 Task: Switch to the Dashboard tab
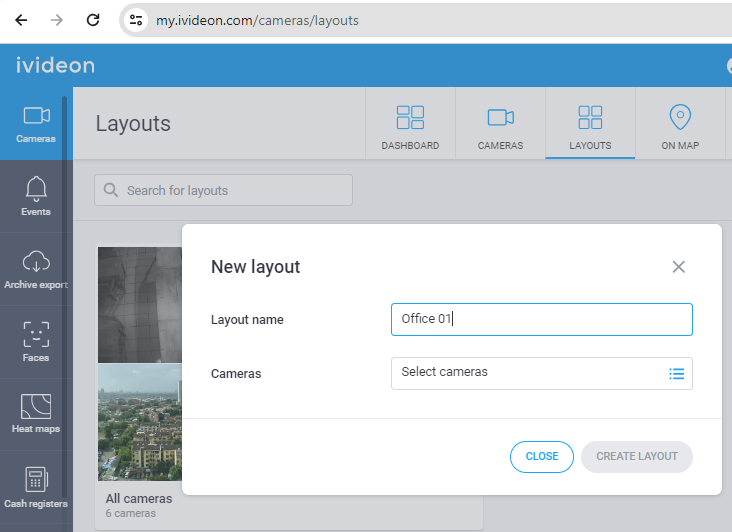click(x=410, y=124)
